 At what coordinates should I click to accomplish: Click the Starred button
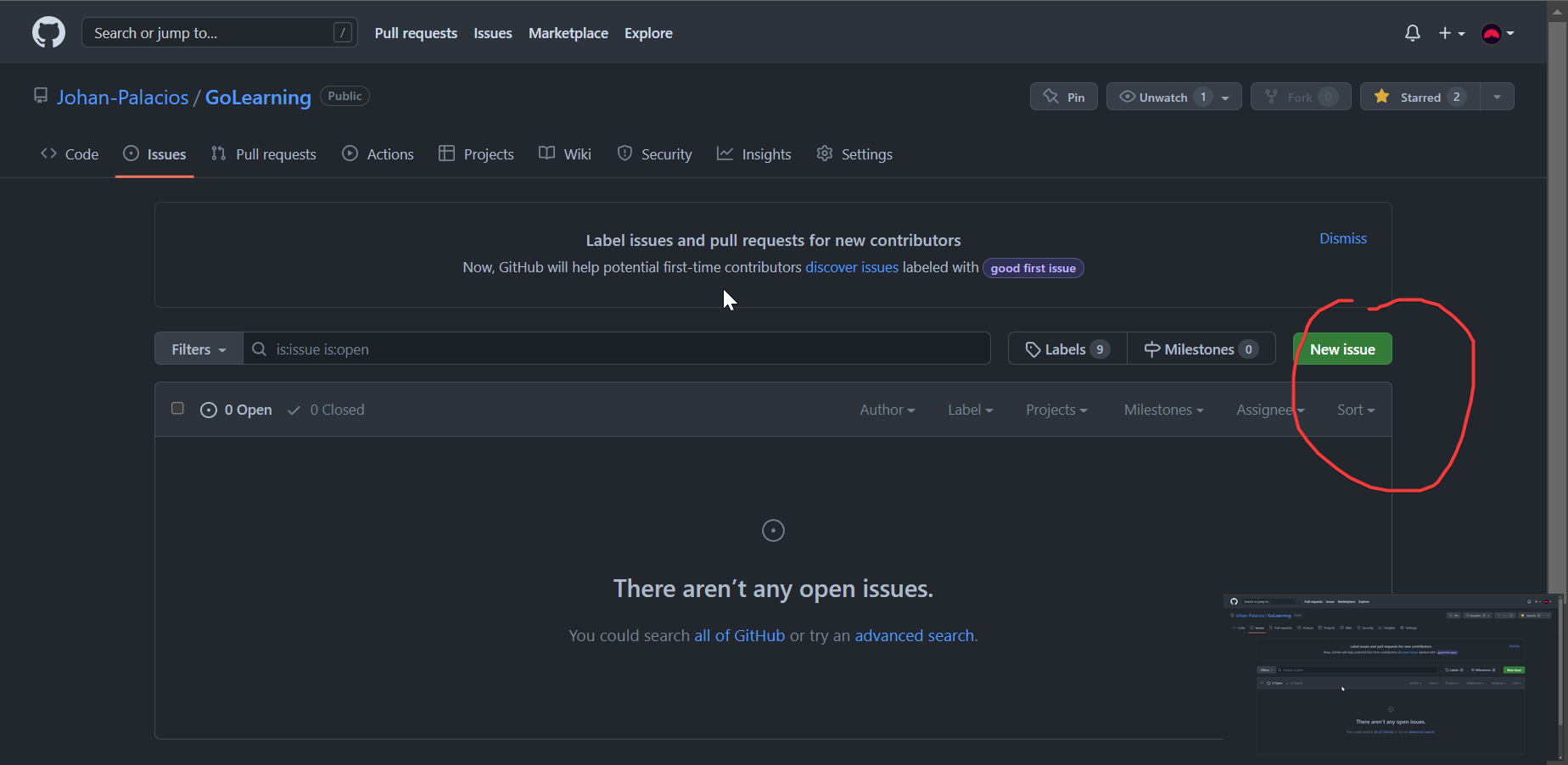[x=1420, y=97]
